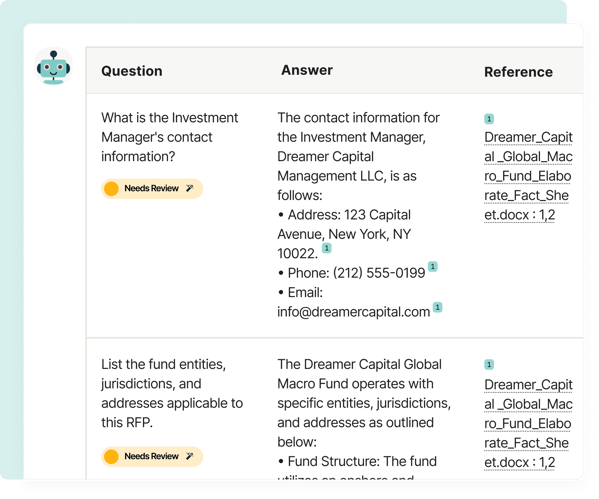Click the Answer column header
This screenshot has width=599, height=499.
point(307,70)
